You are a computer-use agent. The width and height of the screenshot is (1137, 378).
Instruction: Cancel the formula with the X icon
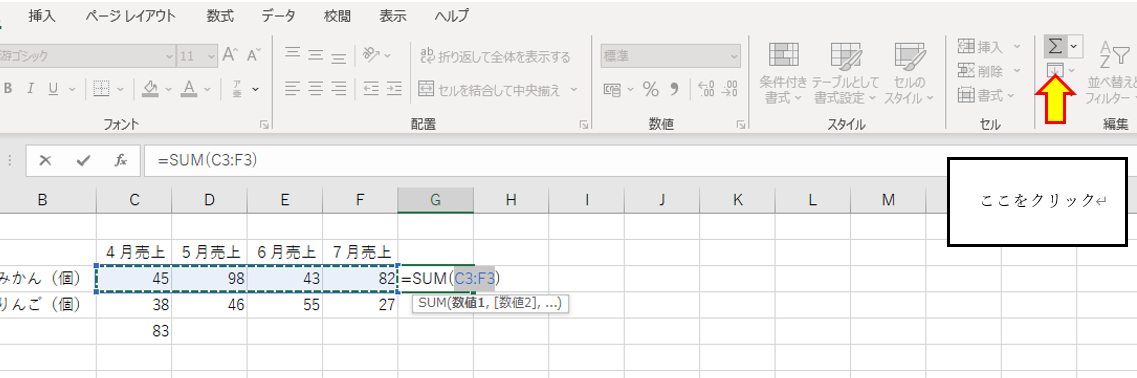[46, 161]
